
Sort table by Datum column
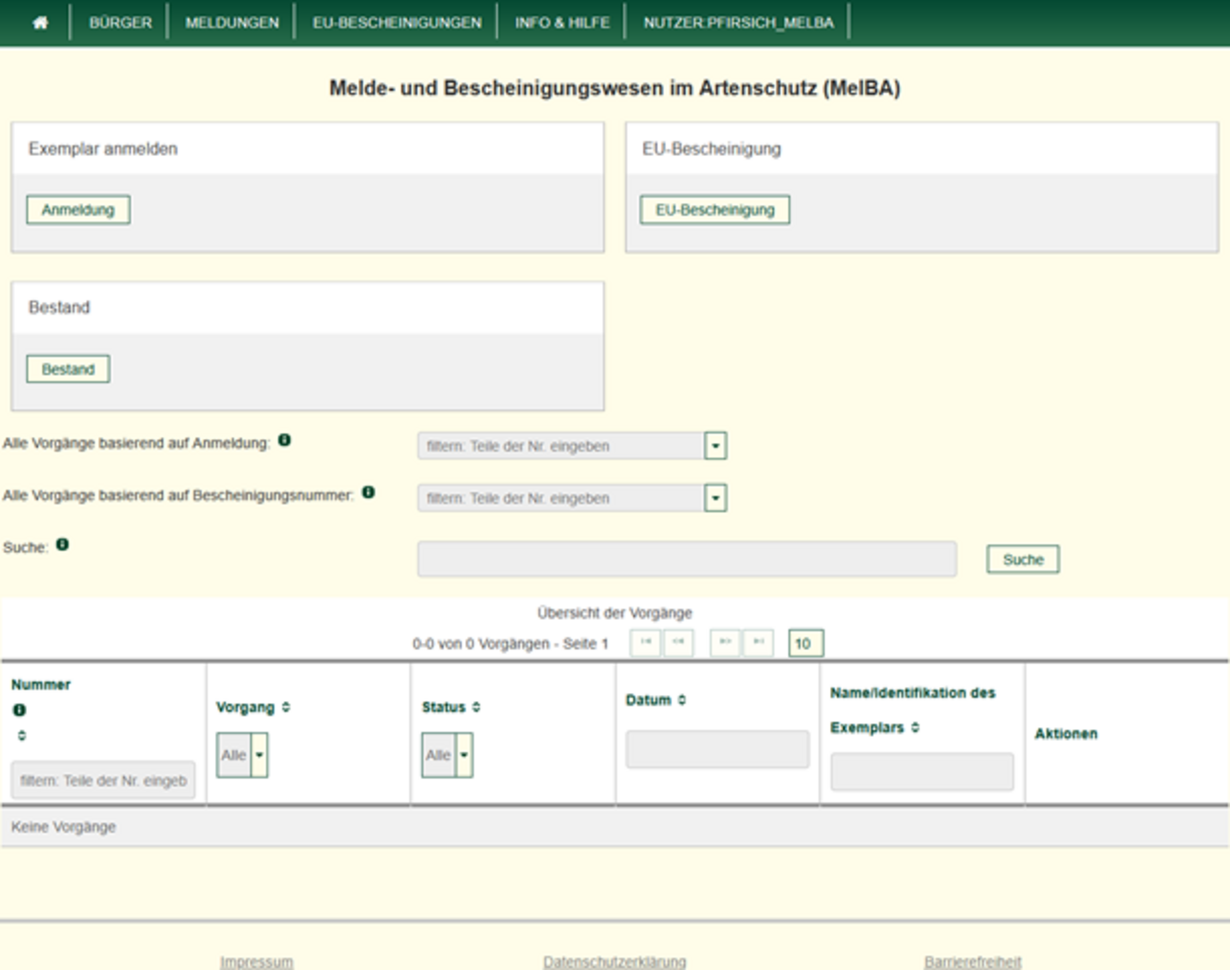tap(682, 701)
